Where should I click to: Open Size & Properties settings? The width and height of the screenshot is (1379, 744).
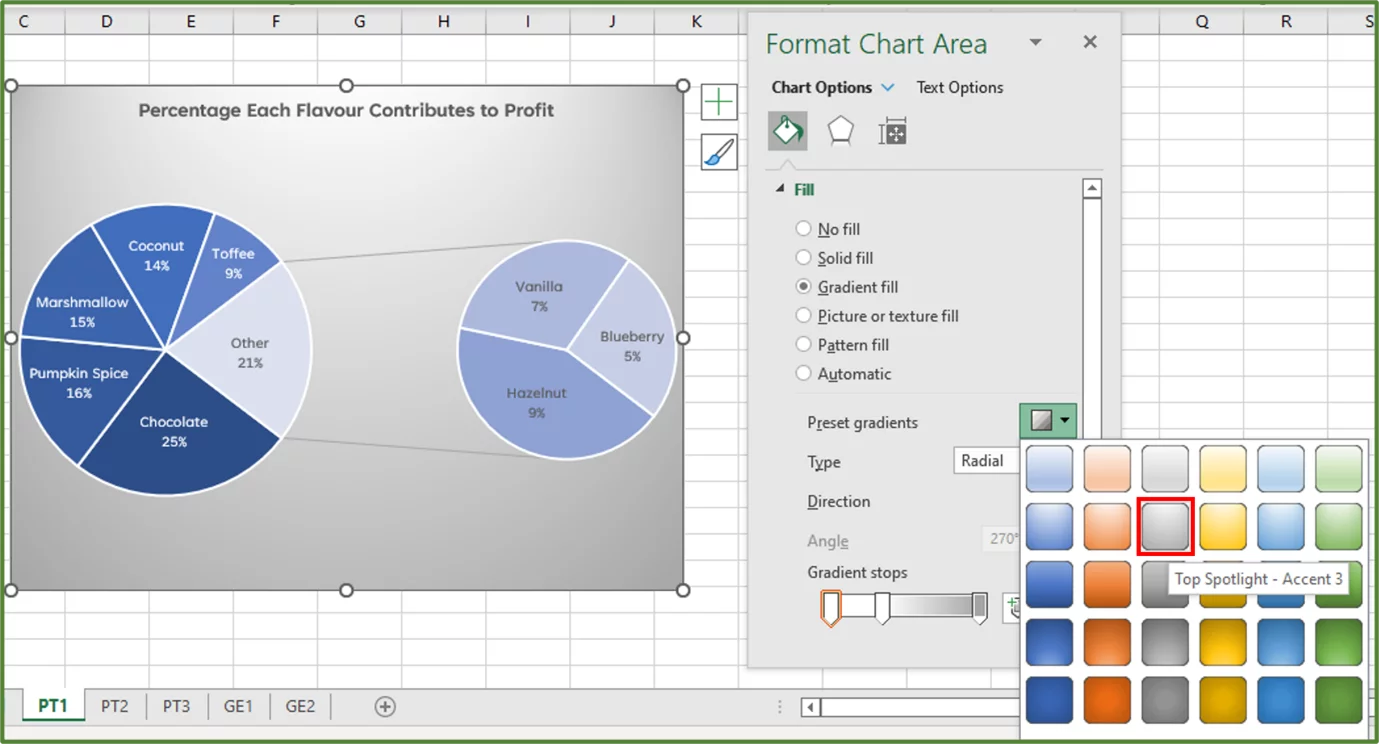click(891, 130)
